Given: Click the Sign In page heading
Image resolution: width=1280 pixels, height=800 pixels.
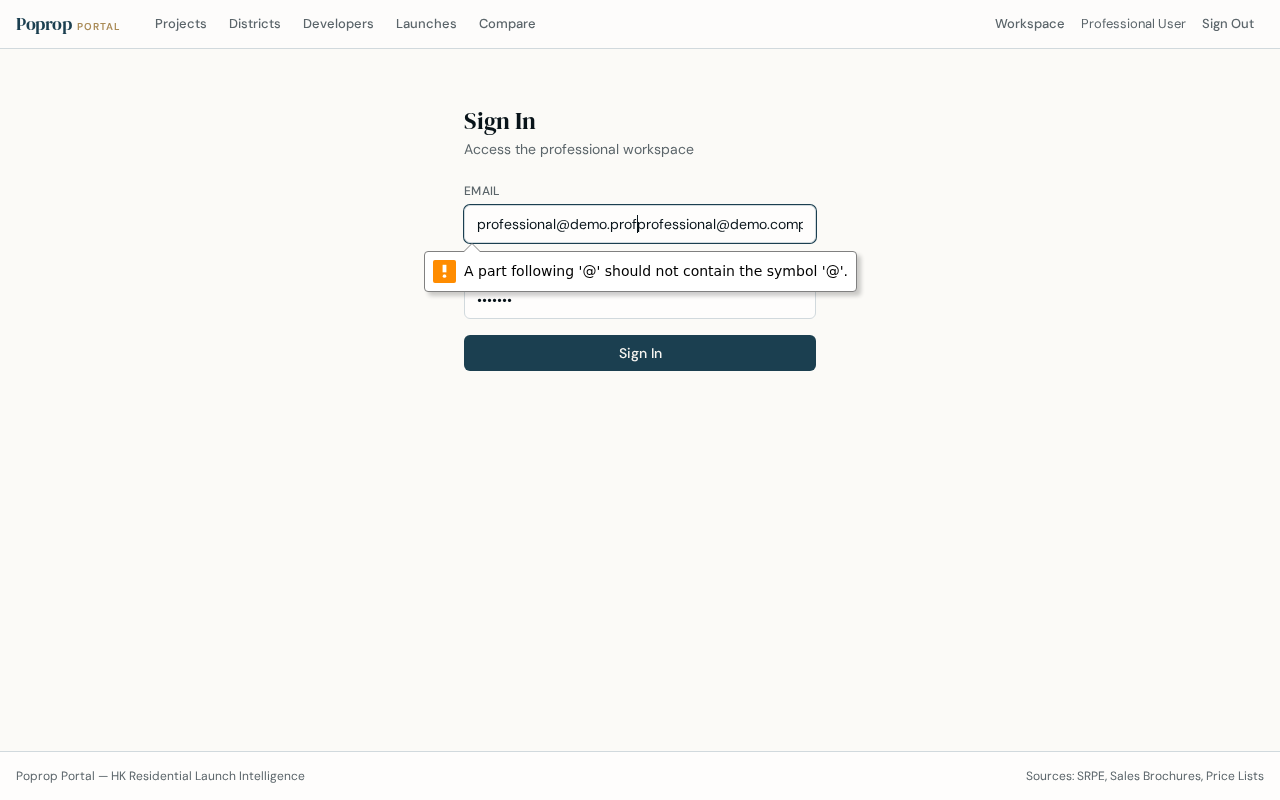Looking at the screenshot, I should [500, 121].
